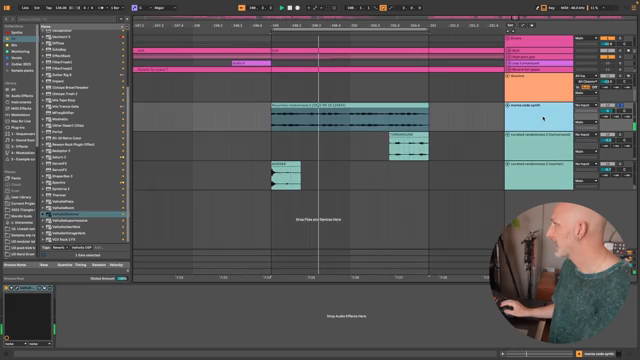Open morse code synth 'No Input' dropdown
Image resolution: width=640 pixels, height=360 pixels.
(x=586, y=105)
